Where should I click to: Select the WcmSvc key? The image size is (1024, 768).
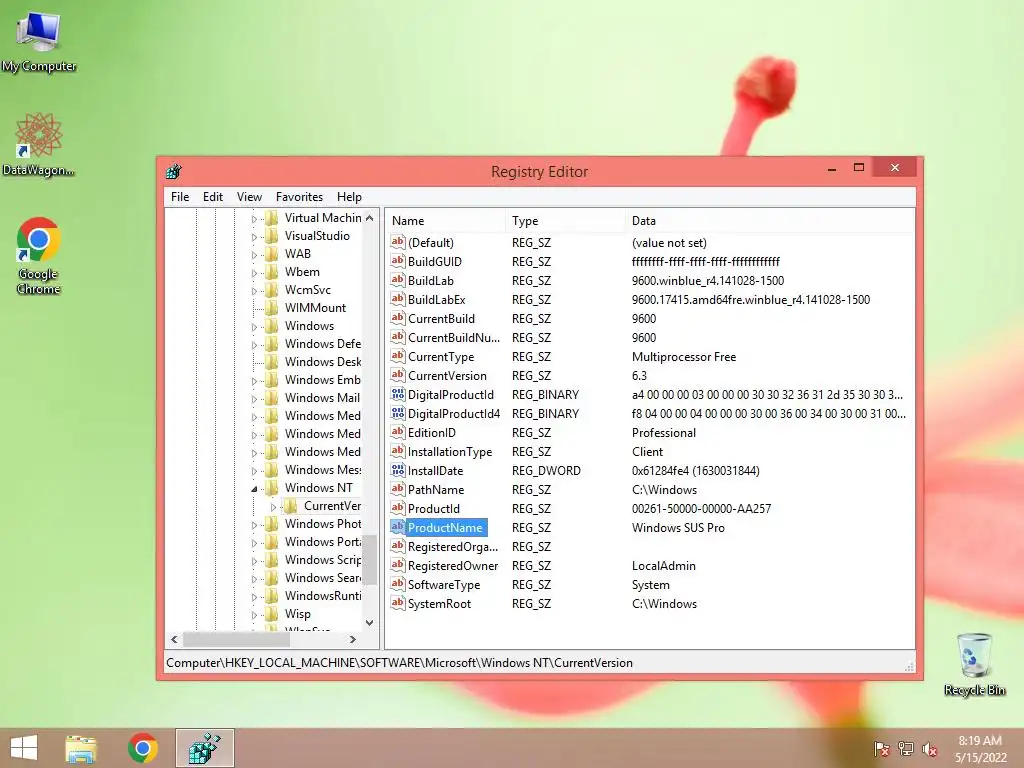[x=308, y=289]
